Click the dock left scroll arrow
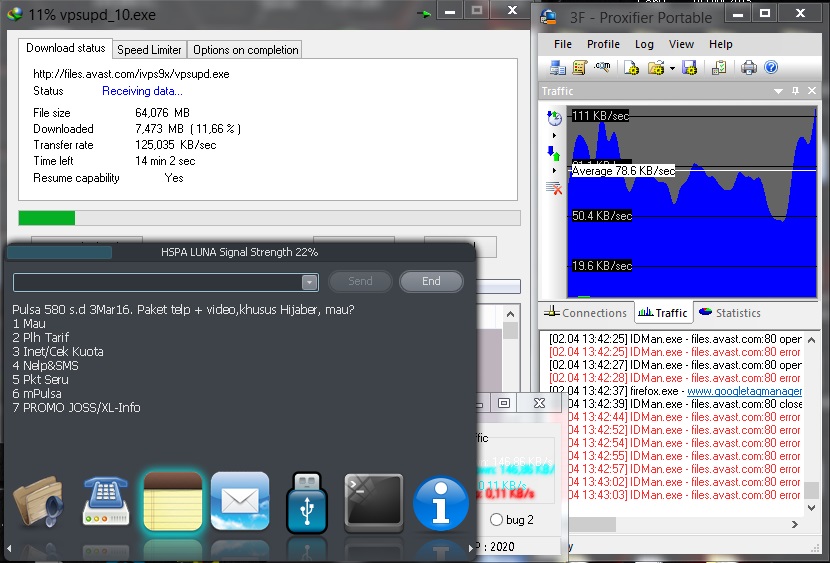This screenshot has width=830, height=563. point(9,548)
